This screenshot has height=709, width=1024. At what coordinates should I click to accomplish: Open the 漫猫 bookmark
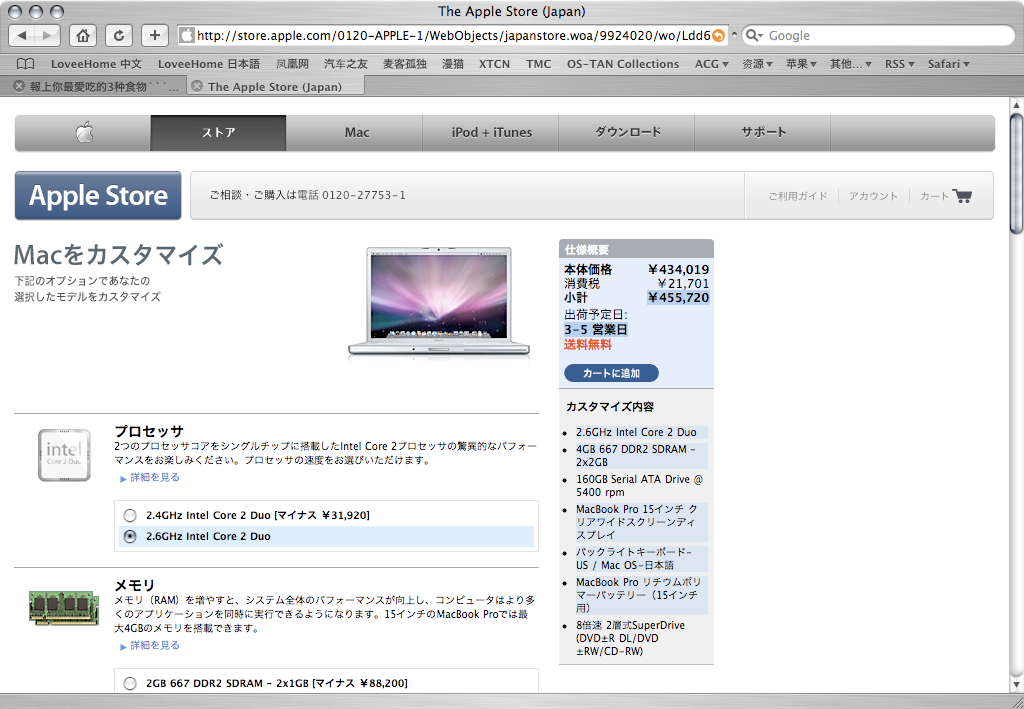pyautogui.click(x=453, y=64)
